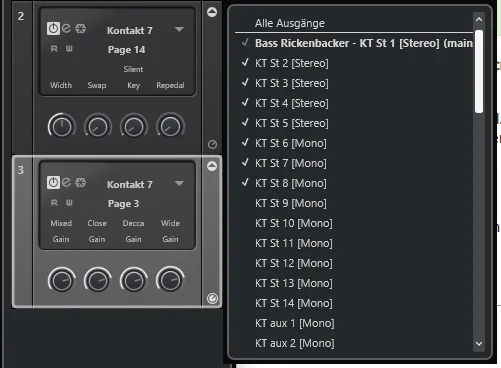501x368 pixels.
Task: Activate KT St 11 [Mono] output
Action: click(x=354, y=243)
